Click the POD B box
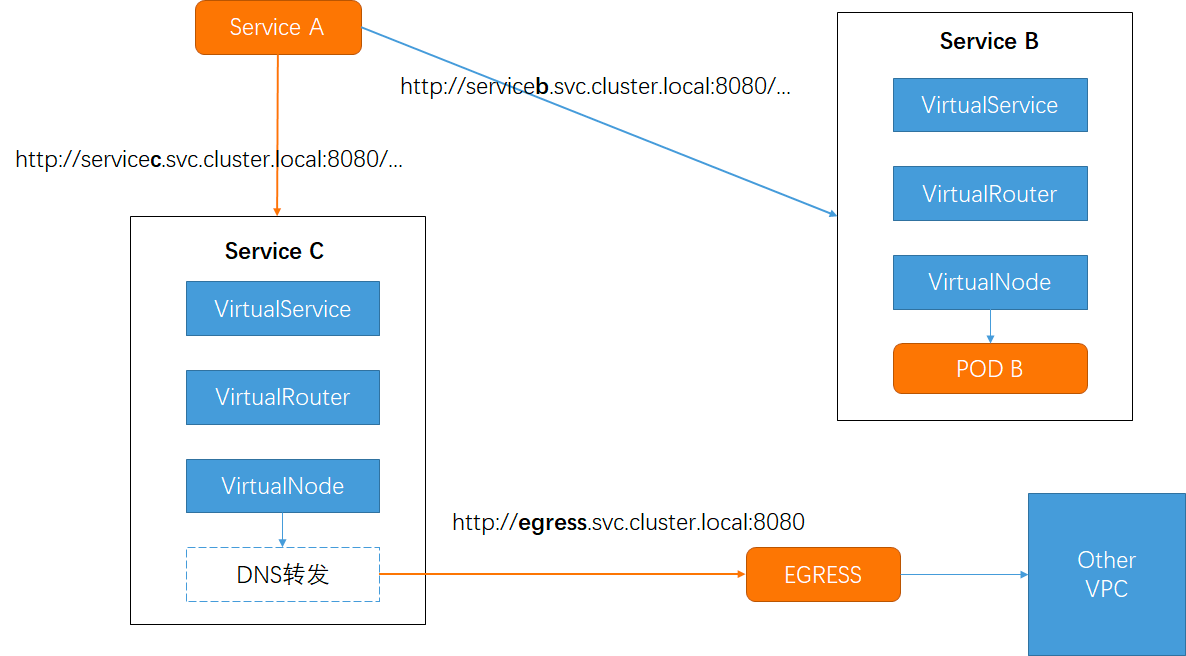The width and height of the screenshot is (1186, 656). [x=990, y=368]
